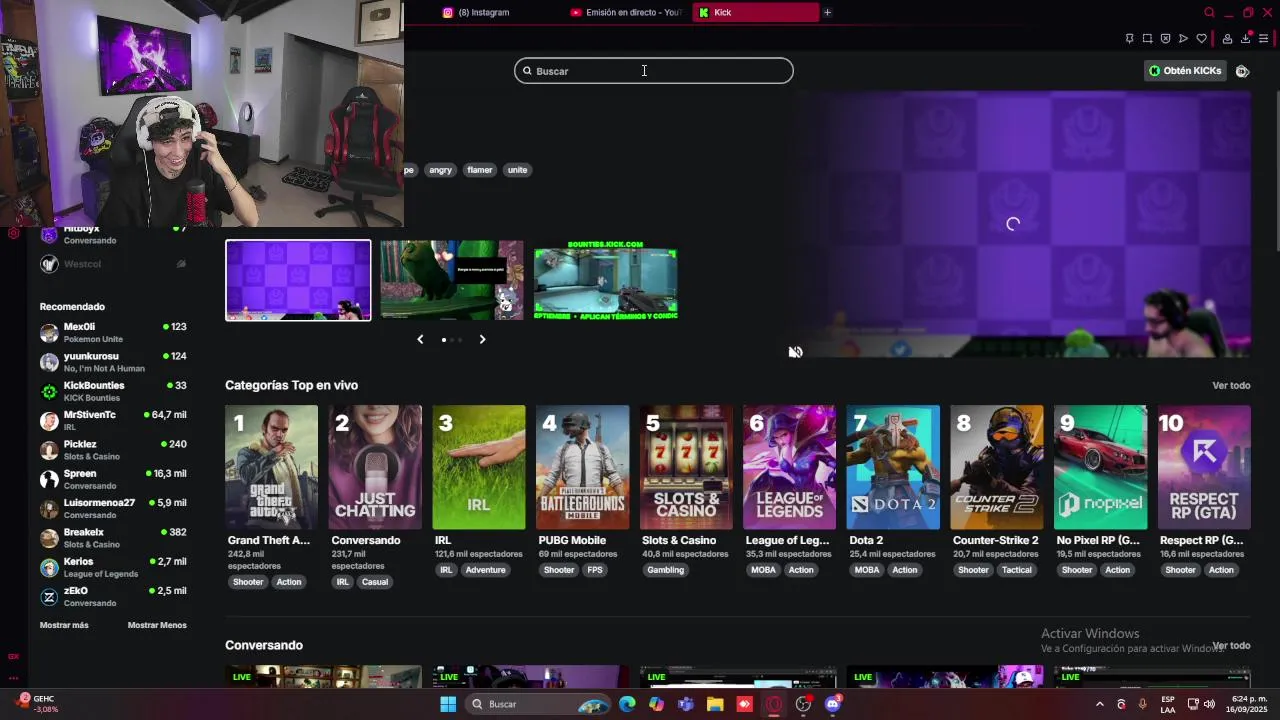Image resolution: width=1280 pixels, height=720 pixels.
Task: Click Opera GX icon in taskbar
Action: (x=774, y=704)
